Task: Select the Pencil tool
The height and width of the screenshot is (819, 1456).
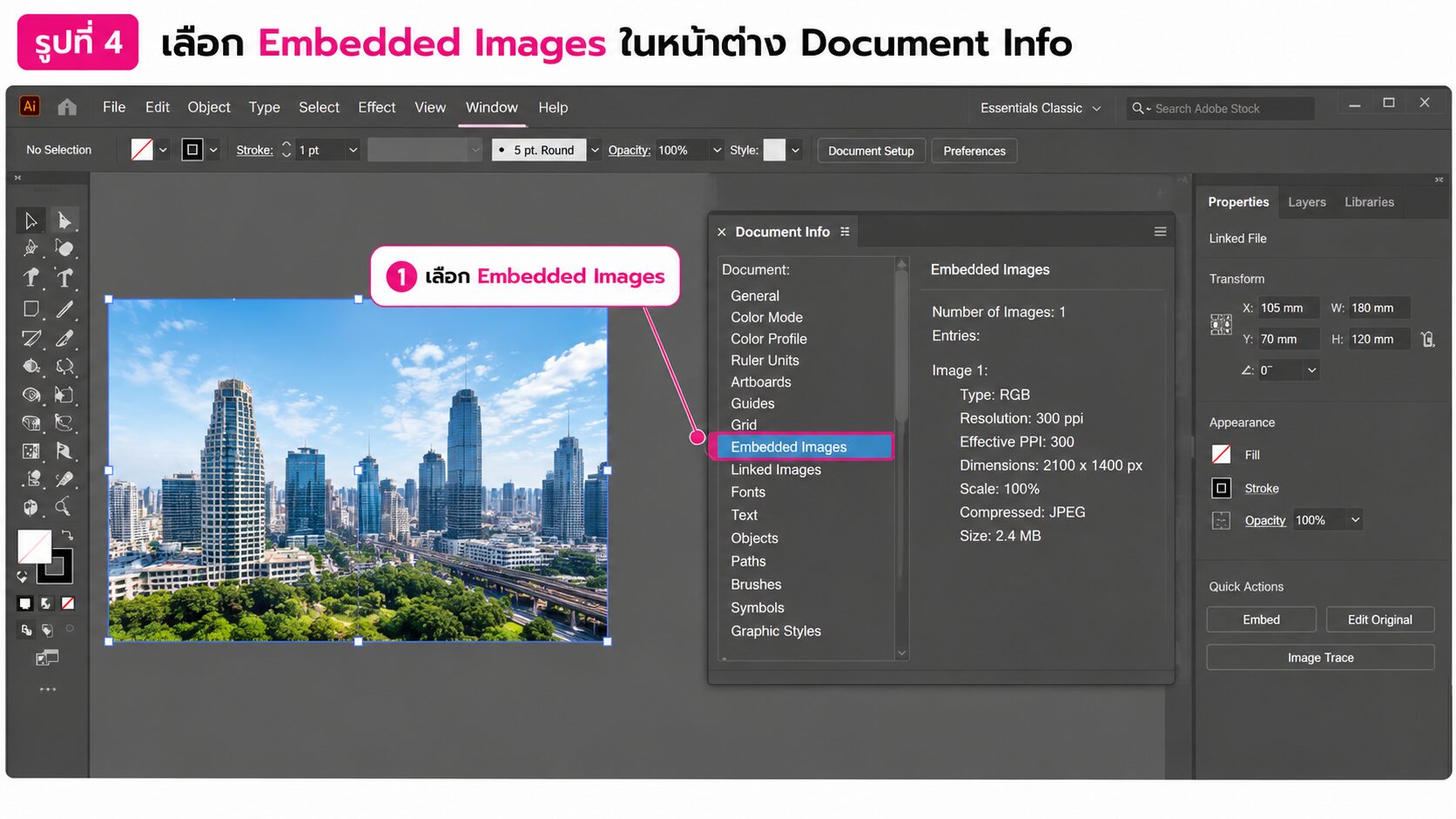Action: coord(64,338)
